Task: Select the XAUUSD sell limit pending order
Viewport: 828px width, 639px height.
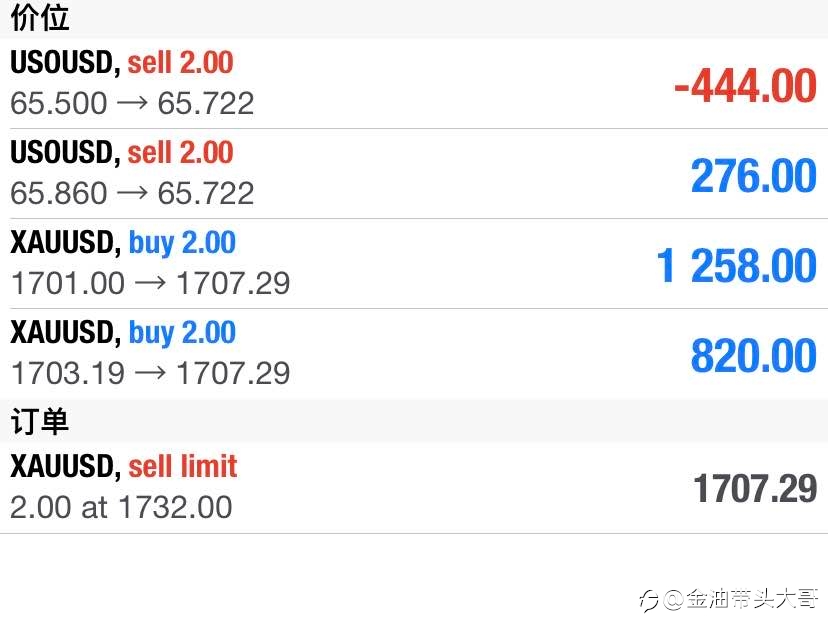Action: 414,487
